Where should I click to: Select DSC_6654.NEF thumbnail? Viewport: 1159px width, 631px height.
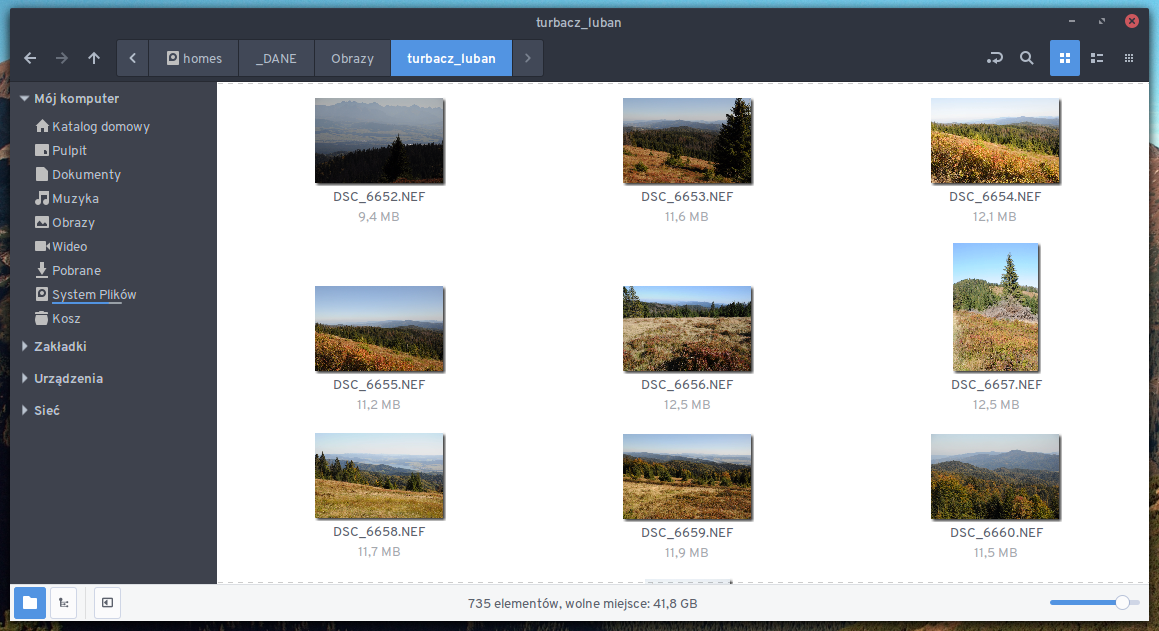point(995,141)
